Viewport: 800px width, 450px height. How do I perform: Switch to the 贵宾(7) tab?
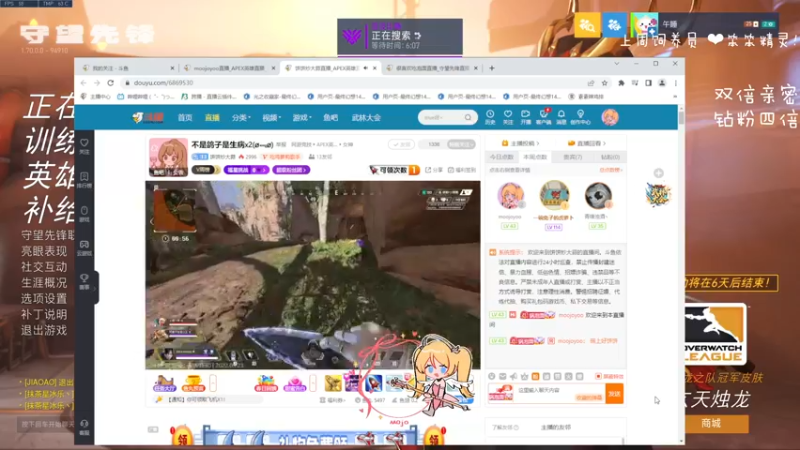tap(572, 157)
